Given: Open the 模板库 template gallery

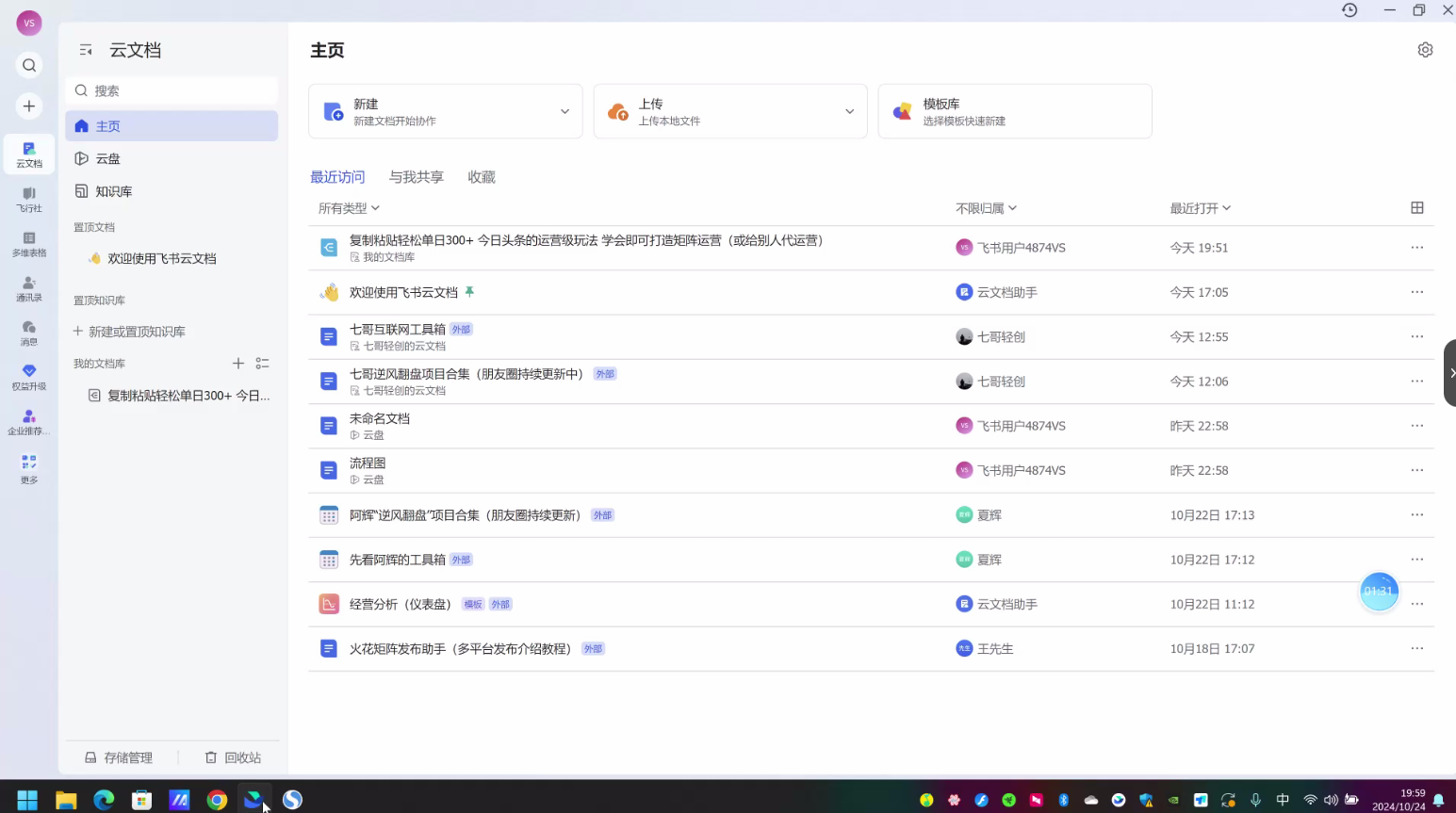Looking at the screenshot, I should pyautogui.click(x=1015, y=111).
